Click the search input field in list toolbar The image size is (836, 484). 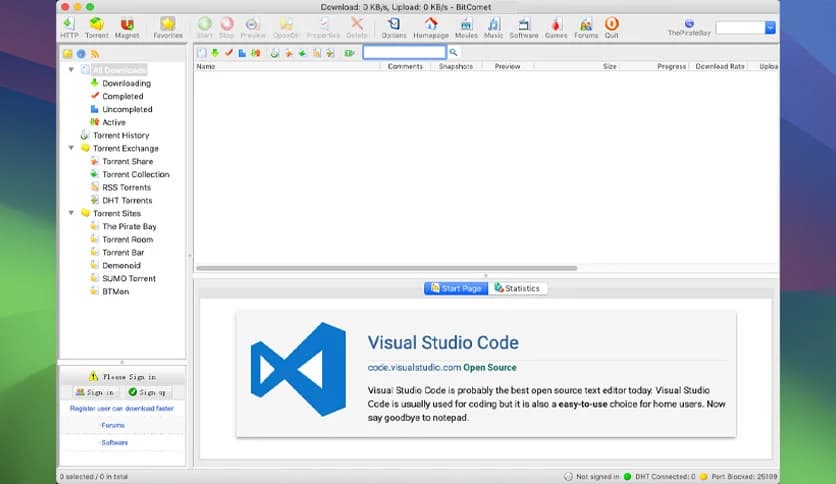(x=404, y=52)
